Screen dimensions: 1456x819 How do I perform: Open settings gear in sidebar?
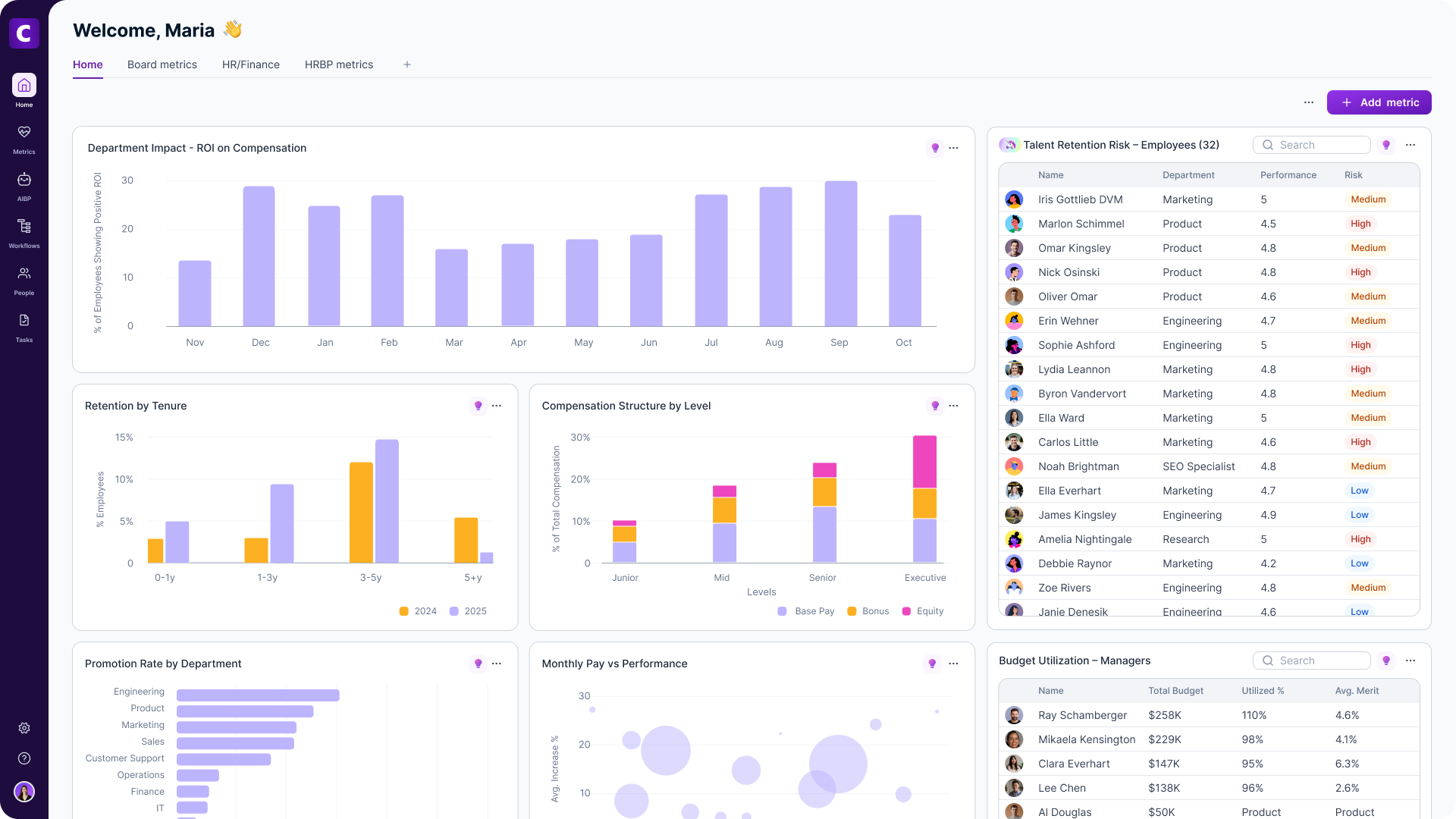(24, 728)
